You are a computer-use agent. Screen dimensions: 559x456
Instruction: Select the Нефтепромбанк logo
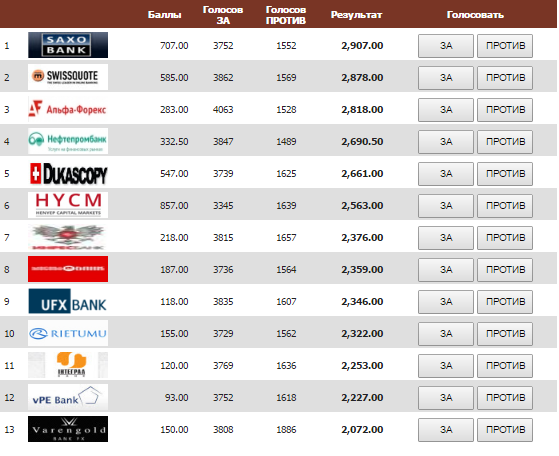pyautogui.click(x=68, y=141)
